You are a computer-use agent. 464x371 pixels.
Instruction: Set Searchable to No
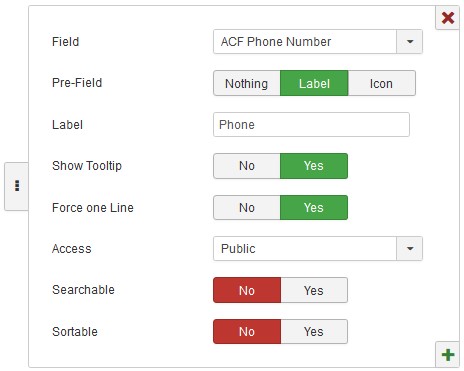point(247,290)
